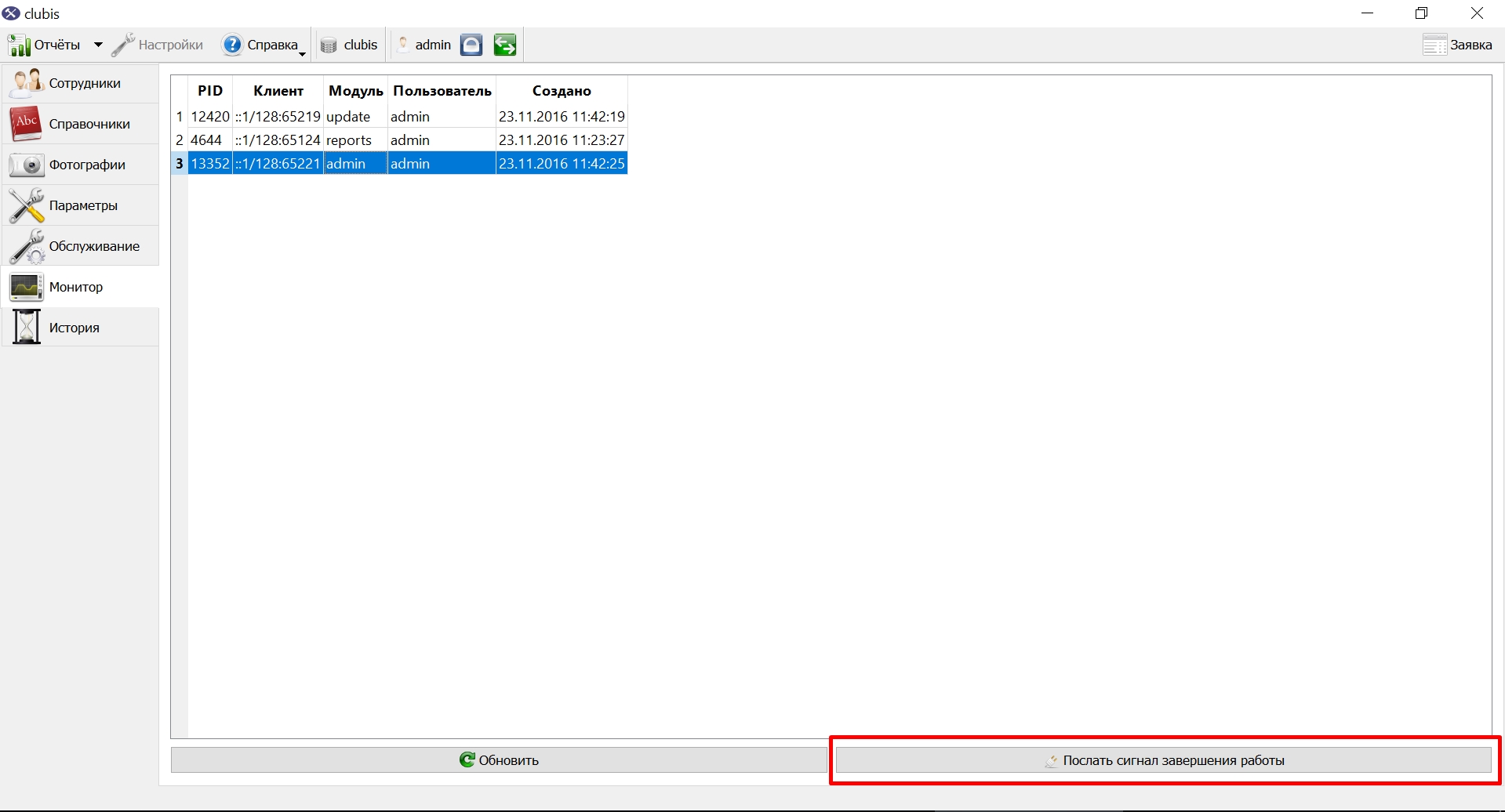Click Послать сигнал завершения работы button
Screen dimensions: 1505x812
click(x=1164, y=759)
